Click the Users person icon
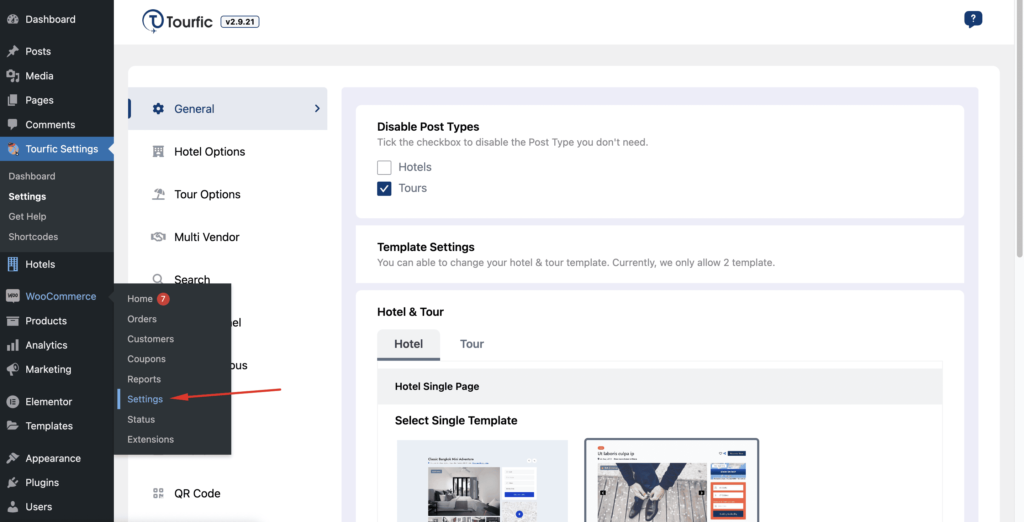1024x522 pixels. pos(12,506)
